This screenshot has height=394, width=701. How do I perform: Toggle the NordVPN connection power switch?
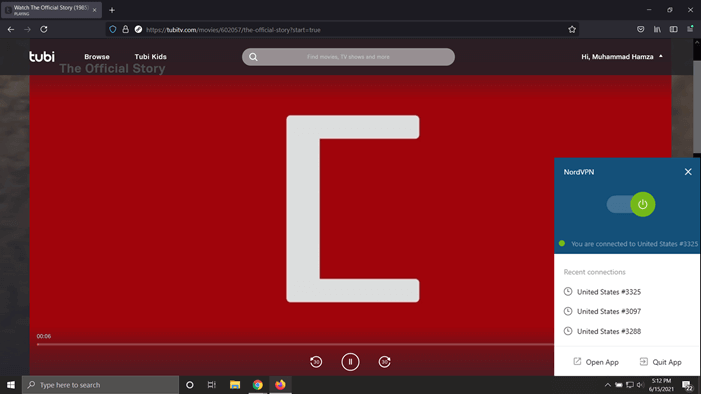point(631,204)
